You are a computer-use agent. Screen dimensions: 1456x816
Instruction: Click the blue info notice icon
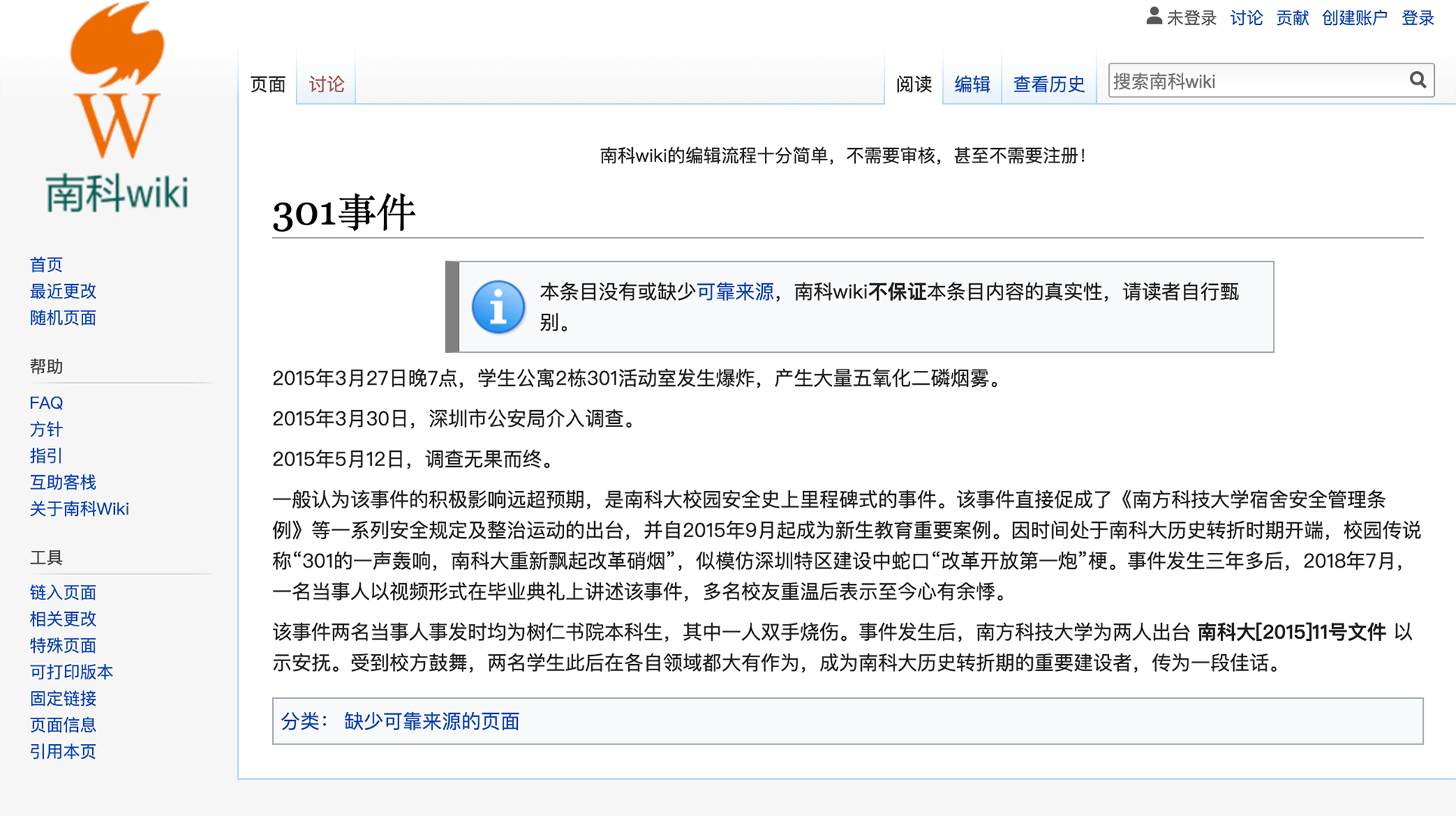[497, 307]
